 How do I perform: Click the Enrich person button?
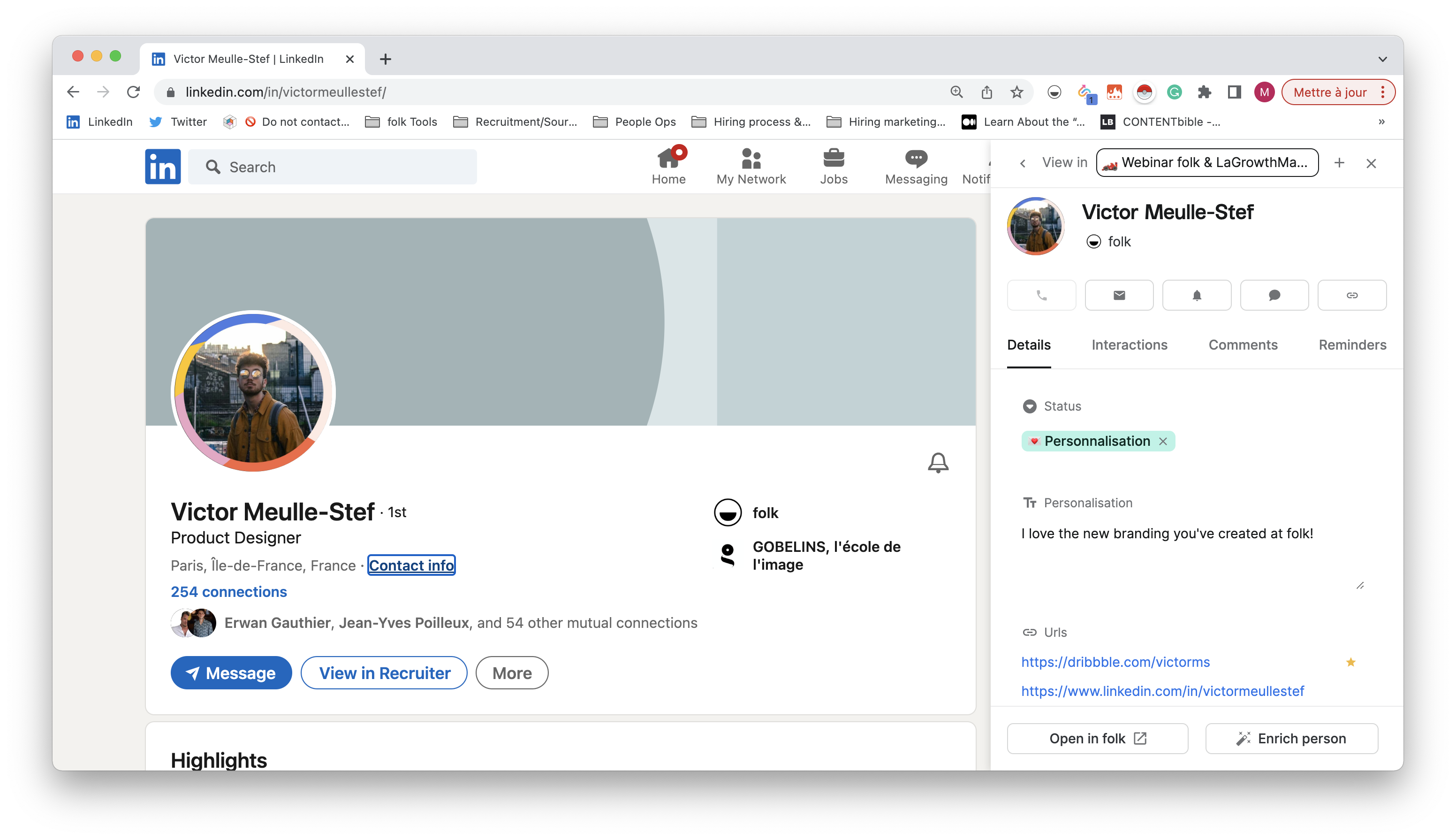tap(1291, 739)
